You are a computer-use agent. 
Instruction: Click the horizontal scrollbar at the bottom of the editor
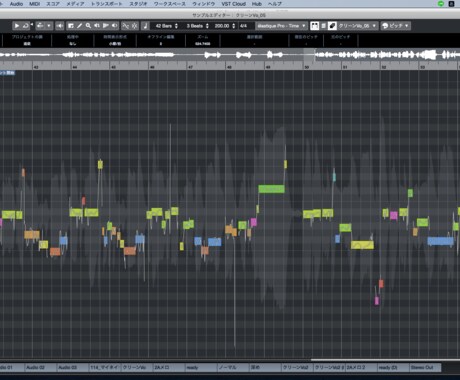pyautogui.click(x=385, y=360)
